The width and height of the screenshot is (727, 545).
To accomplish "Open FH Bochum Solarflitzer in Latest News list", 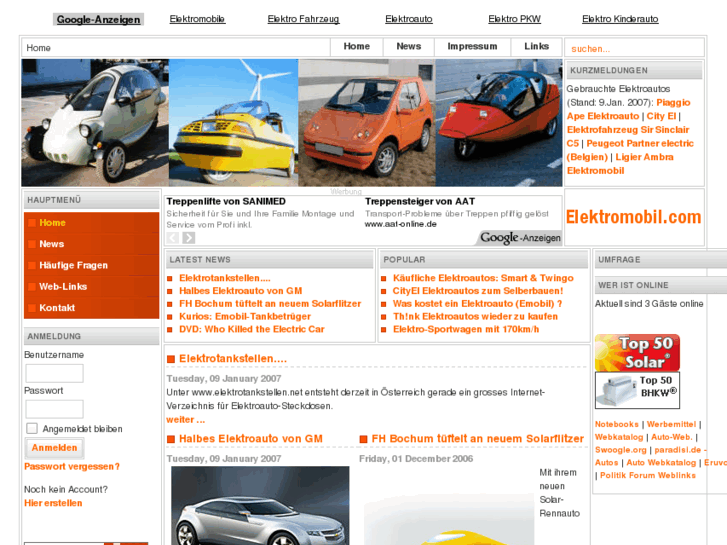I will (270, 304).
